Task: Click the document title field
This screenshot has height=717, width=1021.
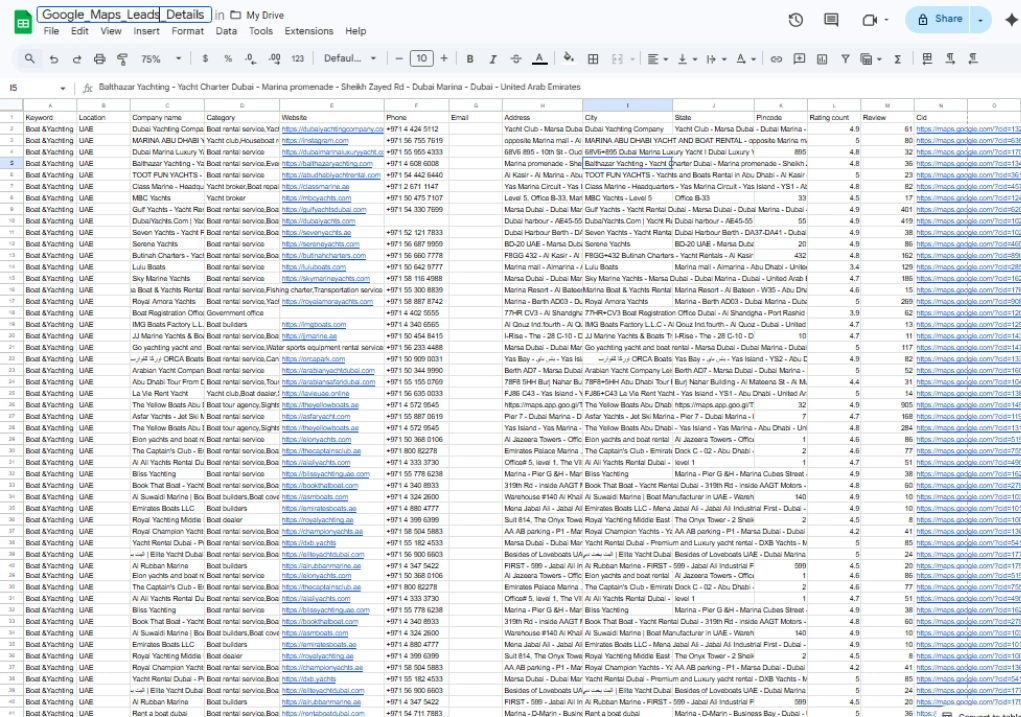Action: point(124,14)
